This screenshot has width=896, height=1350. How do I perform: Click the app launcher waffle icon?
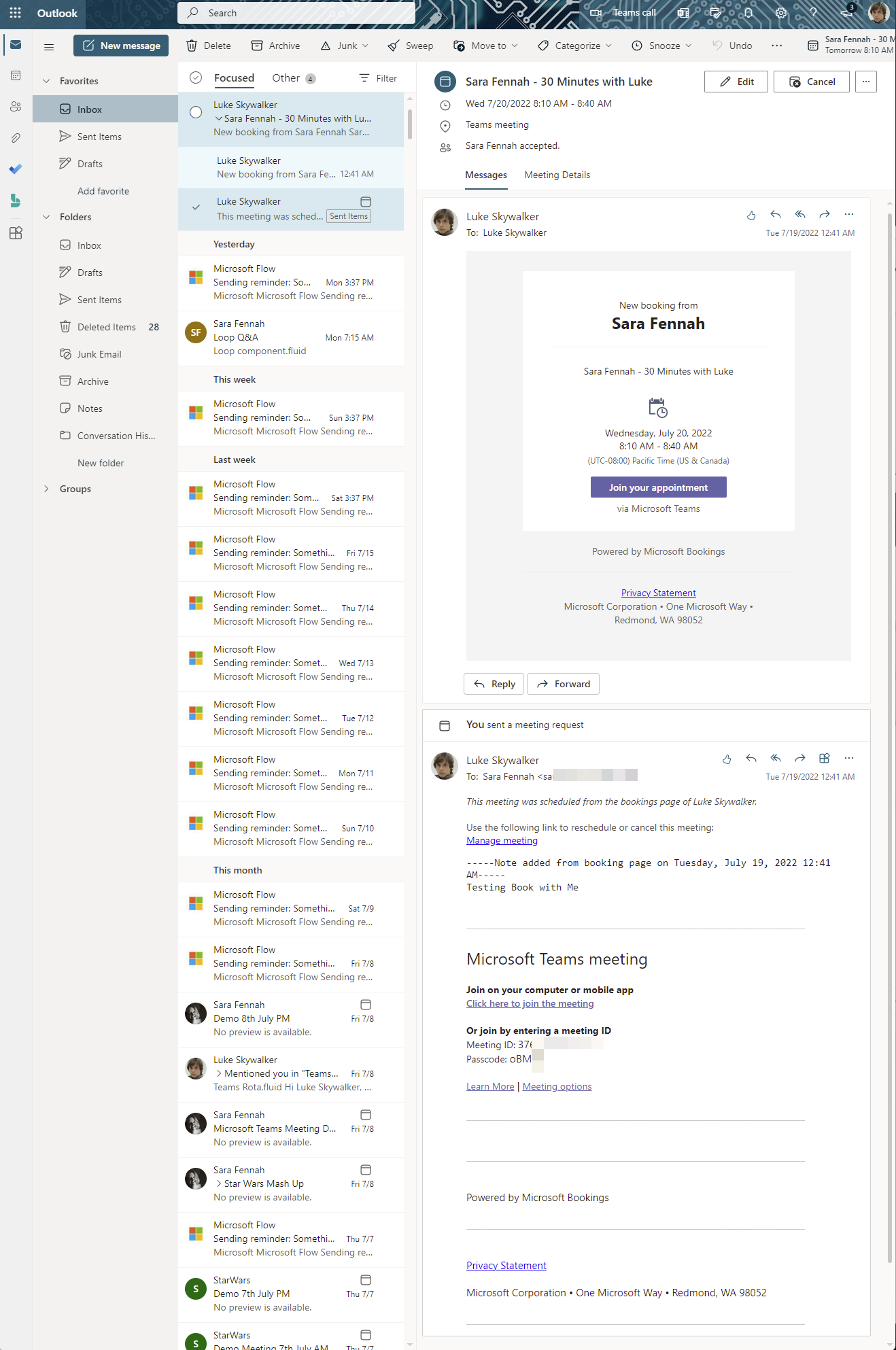tap(15, 13)
